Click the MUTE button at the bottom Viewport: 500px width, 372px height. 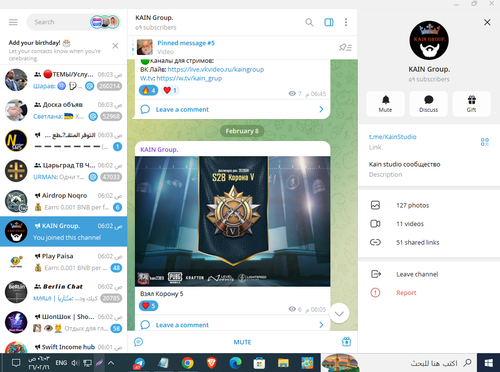242,342
